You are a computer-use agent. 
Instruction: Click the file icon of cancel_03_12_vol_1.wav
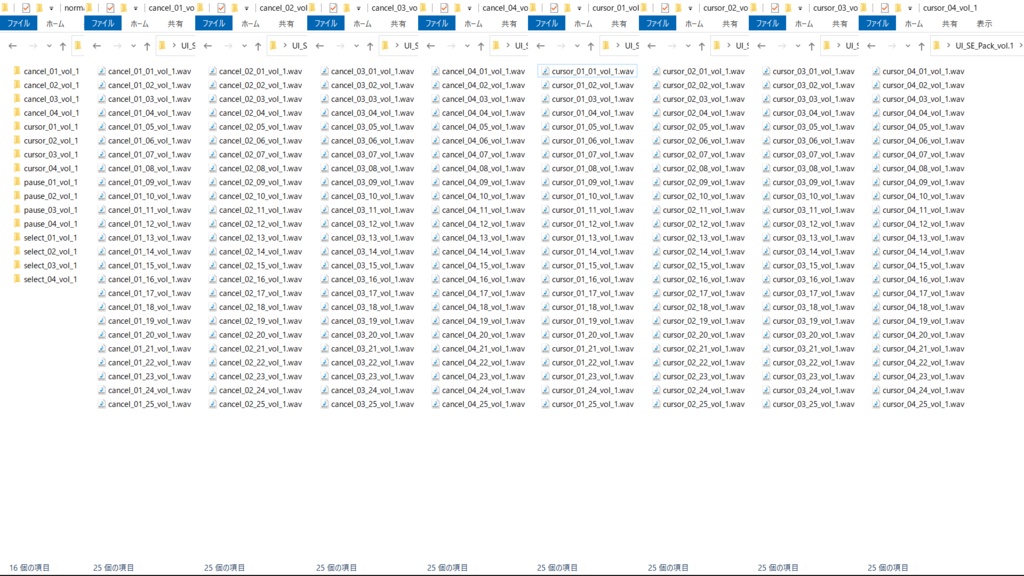coord(325,223)
